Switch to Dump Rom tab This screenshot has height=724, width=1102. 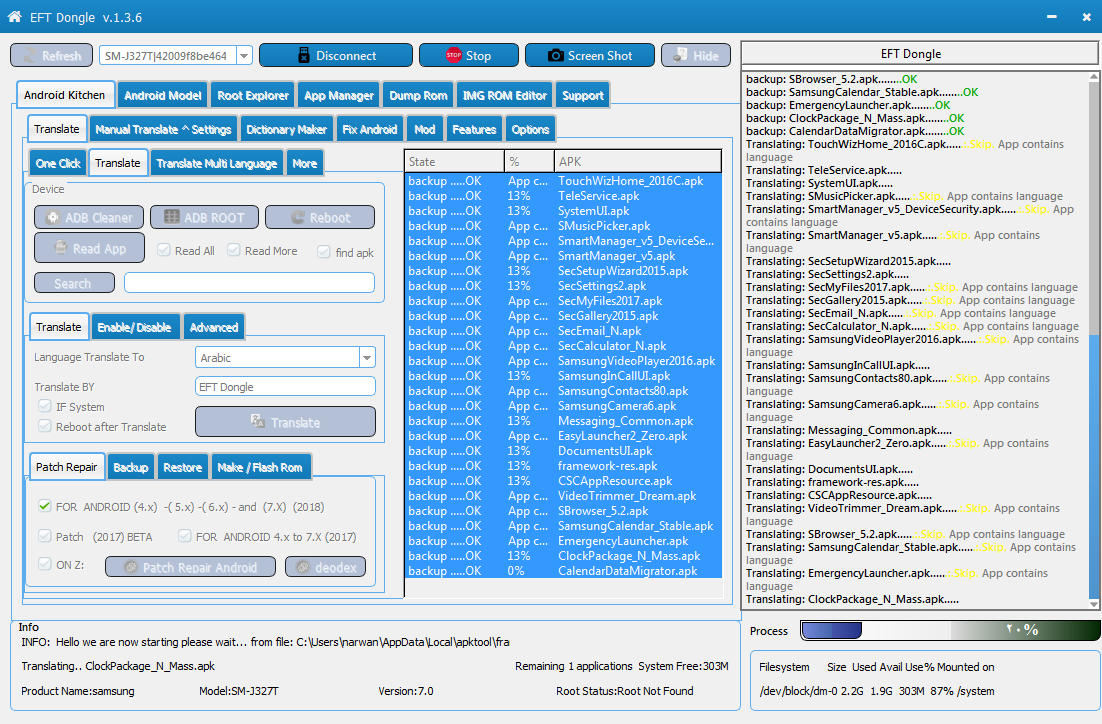pos(418,96)
